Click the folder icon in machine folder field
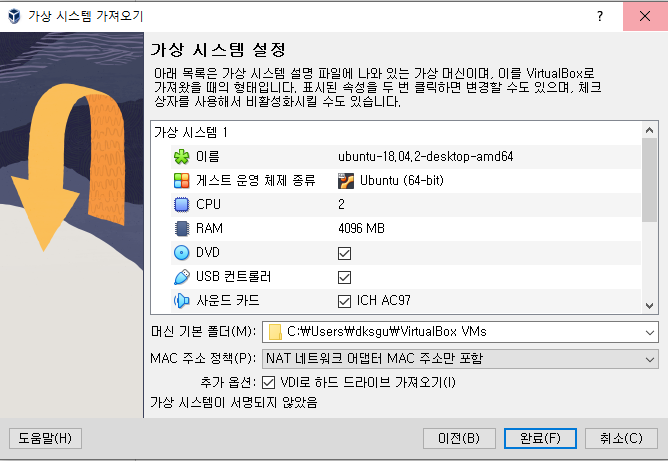This screenshot has height=461, width=668. tap(275, 332)
